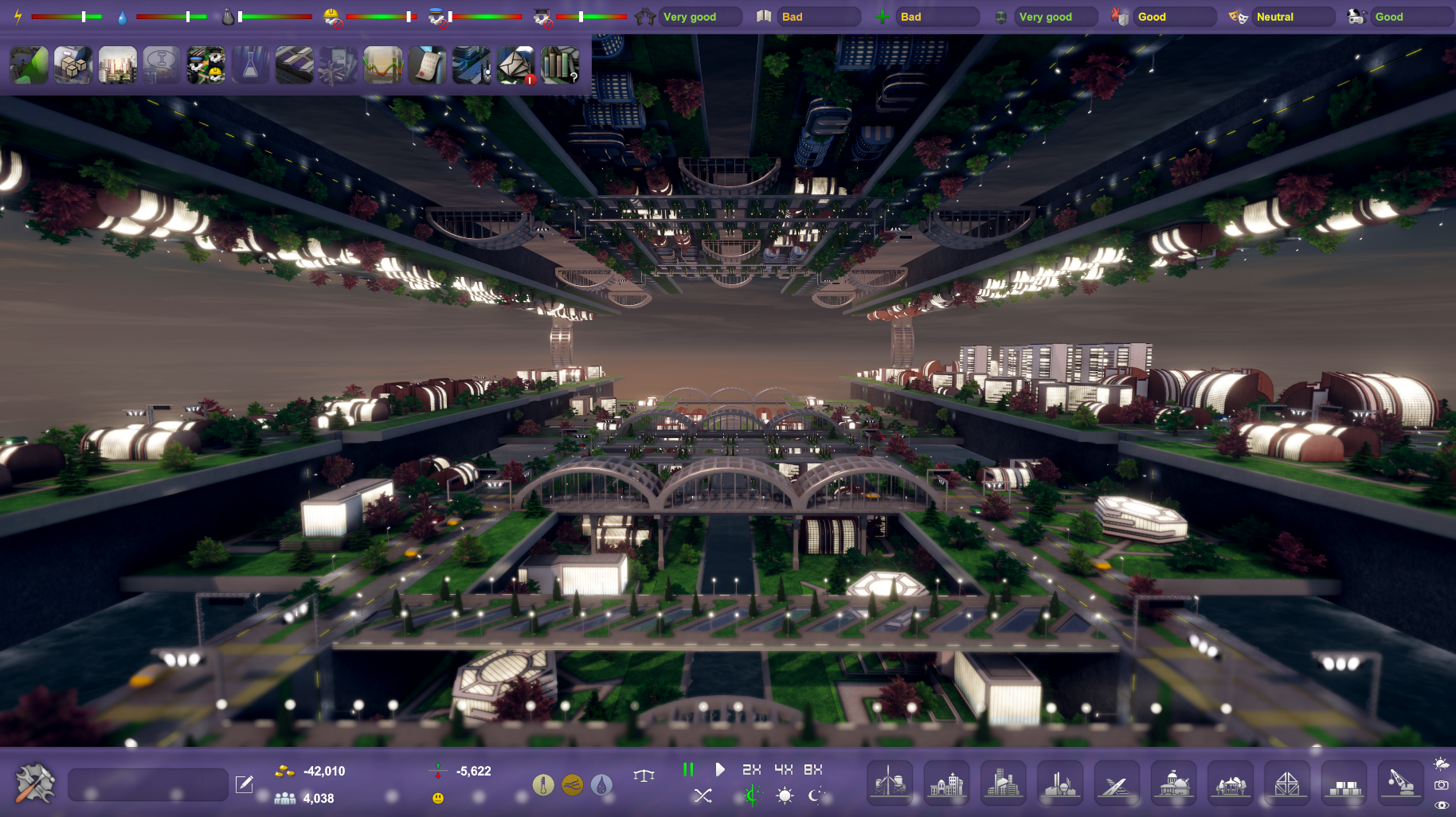1456x817 pixels.
Task: Open the structural blocks frame menu
Action: tap(1287, 784)
